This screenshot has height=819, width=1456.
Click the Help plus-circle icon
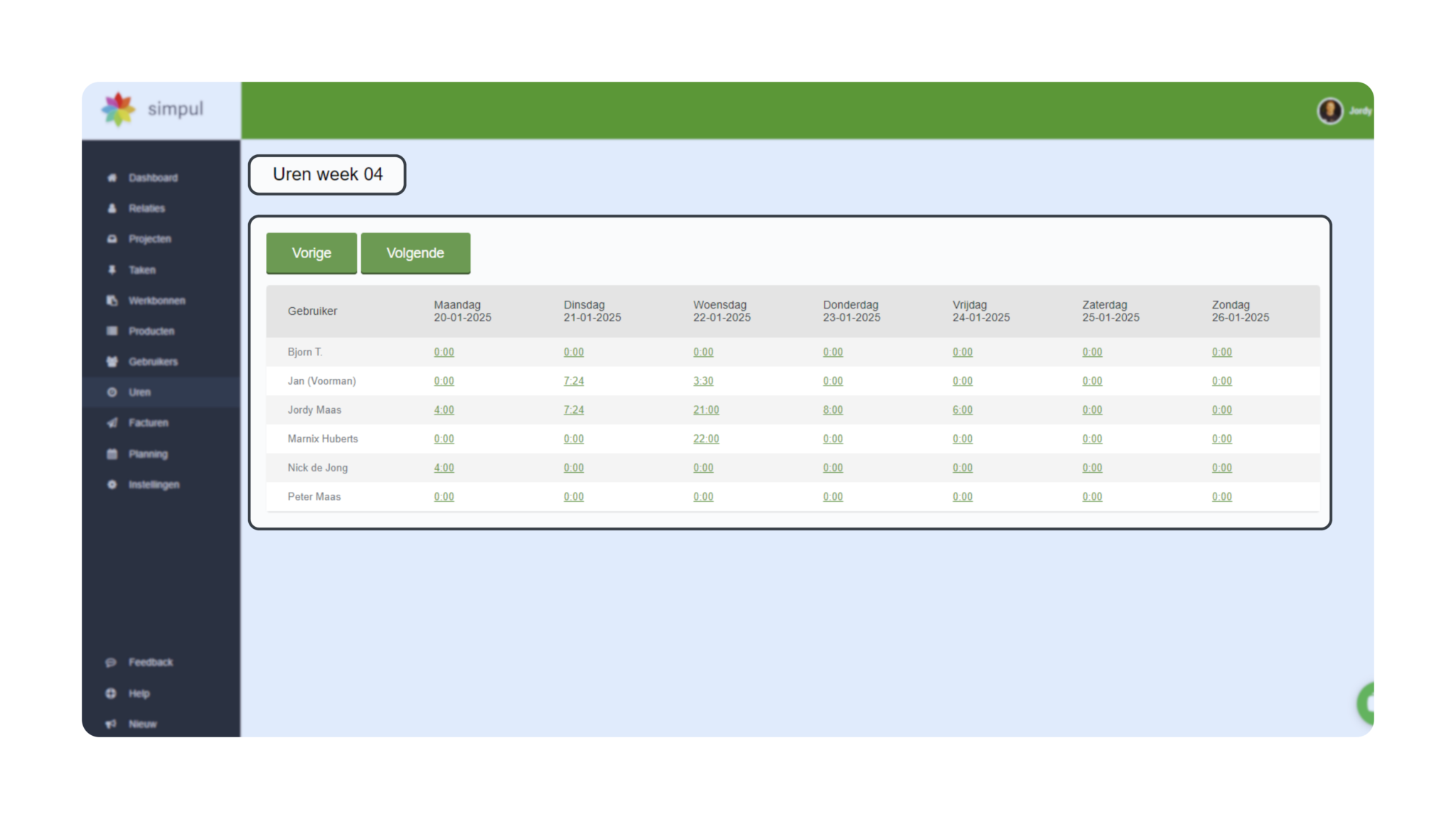[x=111, y=694]
